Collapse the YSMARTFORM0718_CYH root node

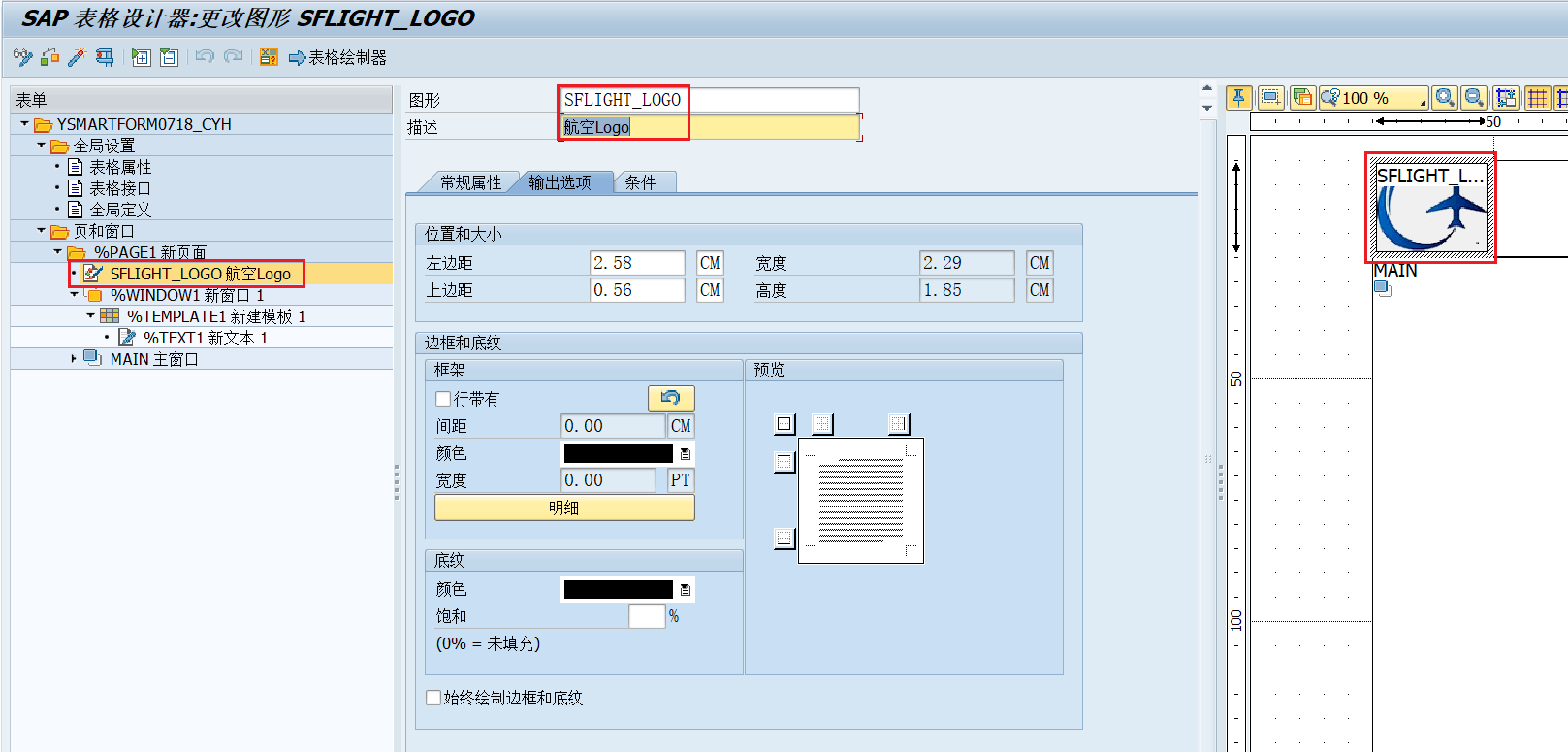coord(25,123)
